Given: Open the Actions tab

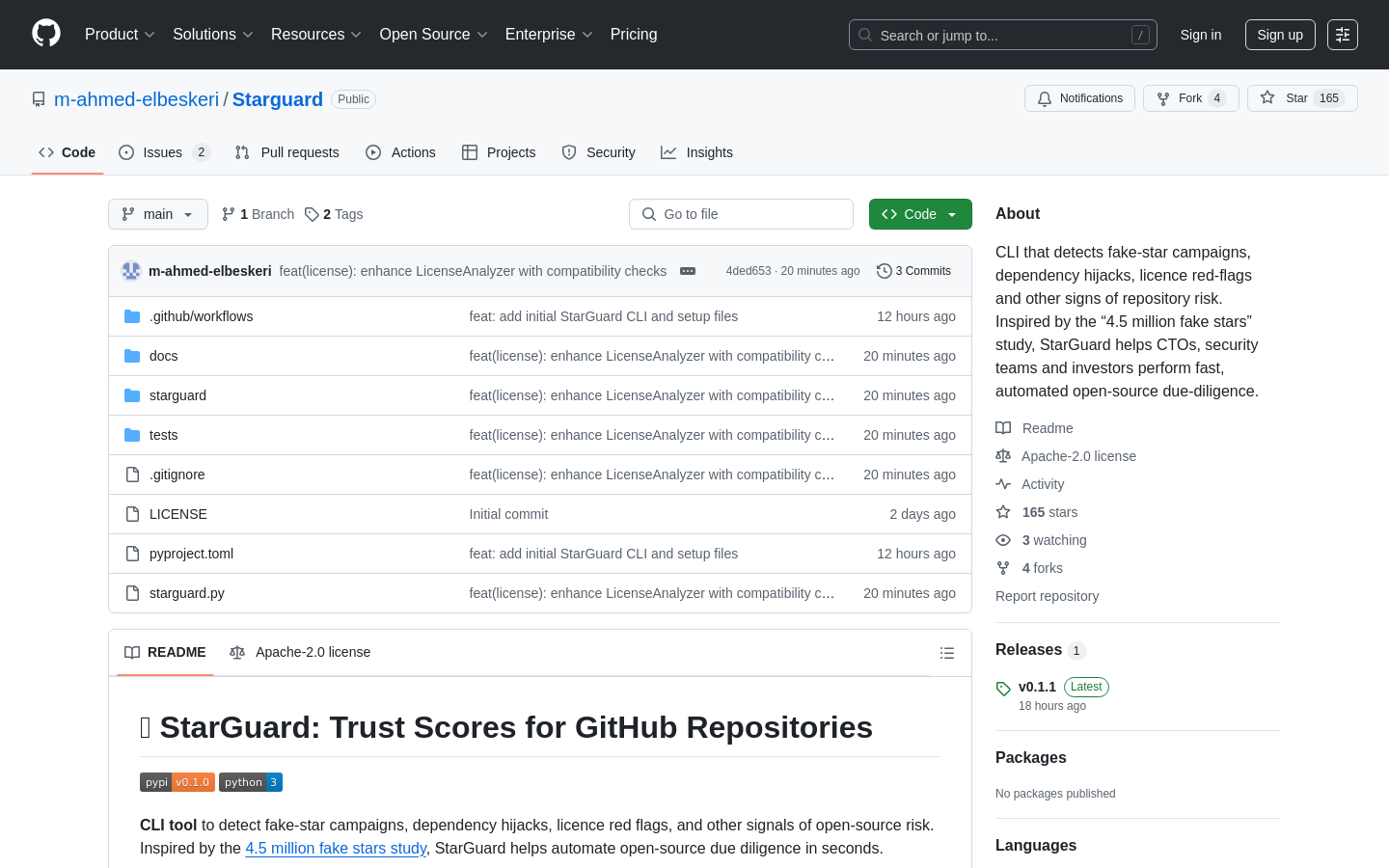Looking at the screenshot, I should [401, 152].
